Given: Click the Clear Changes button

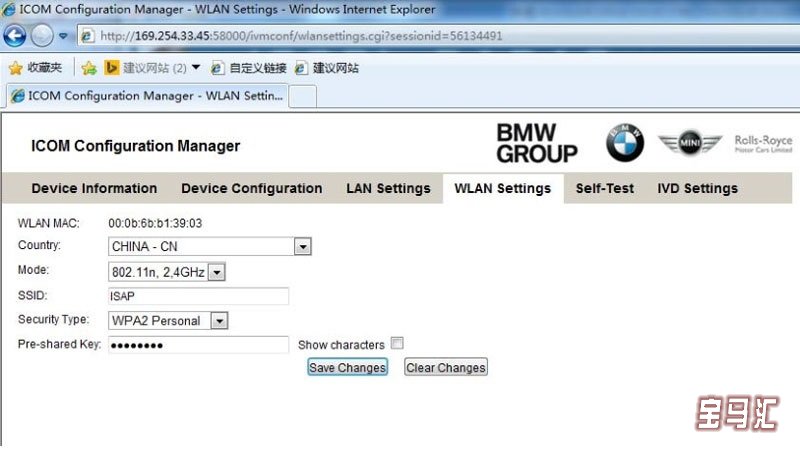Looking at the screenshot, I should pos(446,367).
